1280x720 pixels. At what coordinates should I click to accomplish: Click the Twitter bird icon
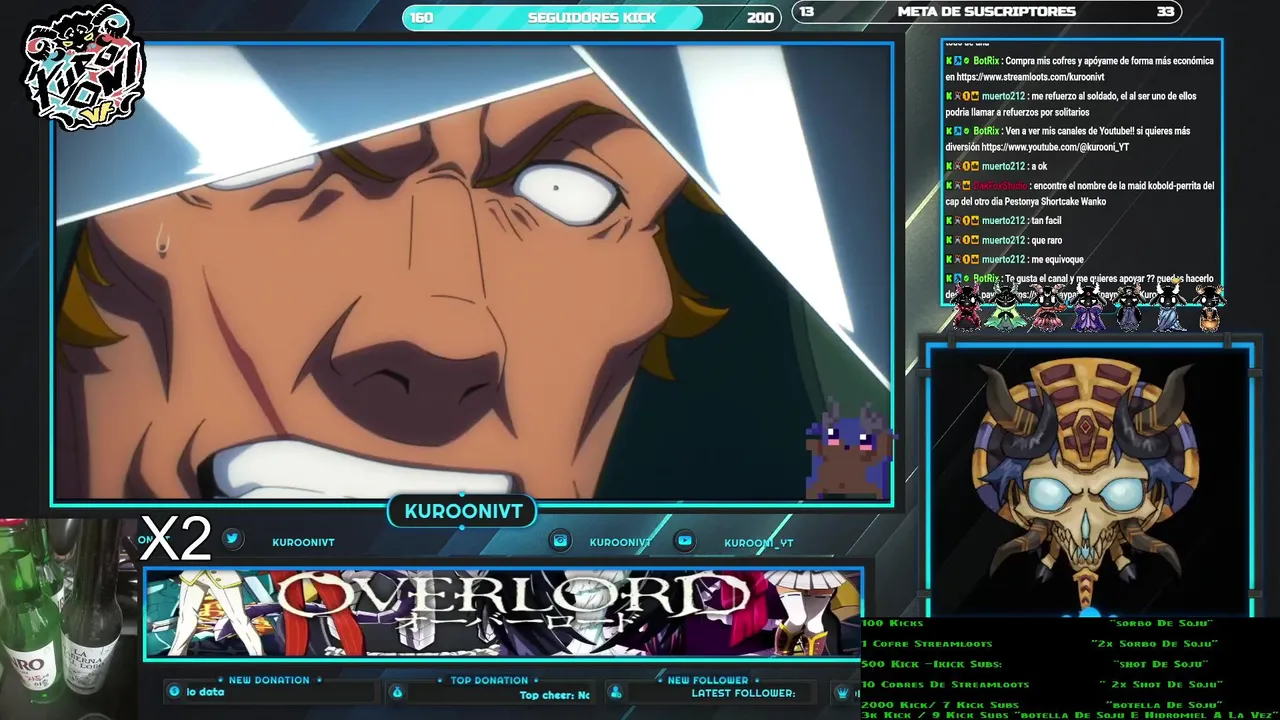[232, 538]
